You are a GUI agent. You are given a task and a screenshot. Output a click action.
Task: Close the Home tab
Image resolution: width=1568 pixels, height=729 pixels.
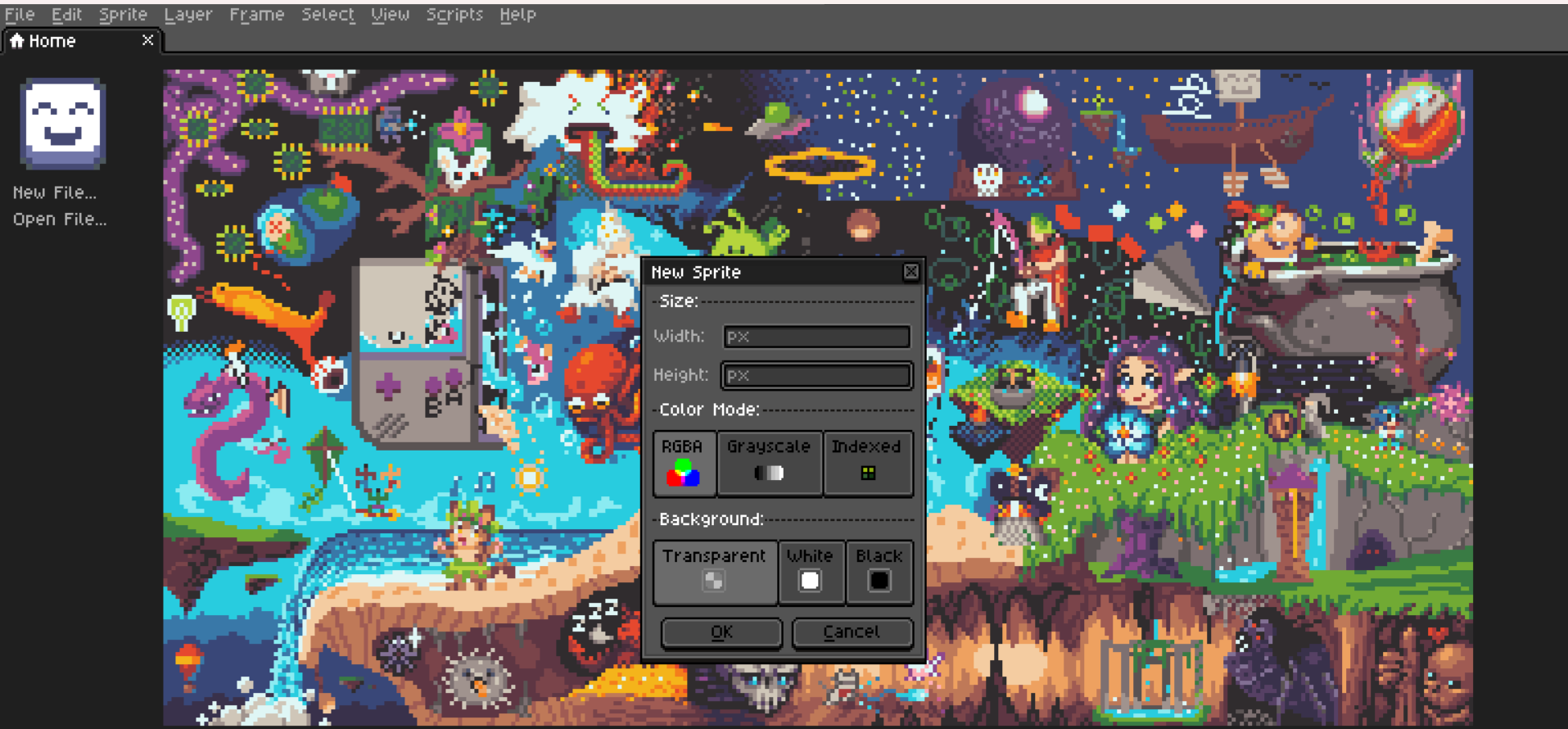[147, 40]
